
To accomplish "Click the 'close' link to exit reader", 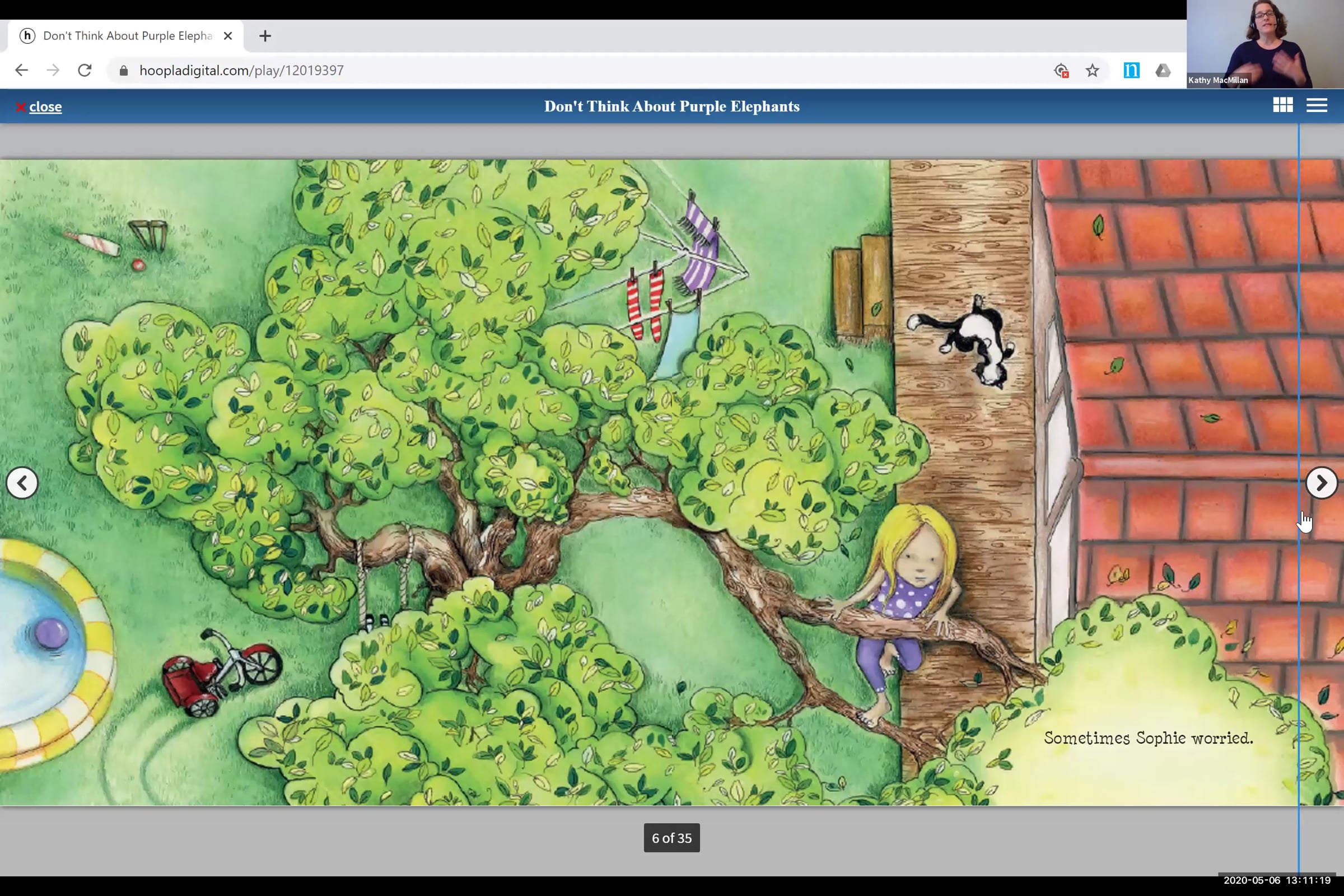I will pos(45,107).
